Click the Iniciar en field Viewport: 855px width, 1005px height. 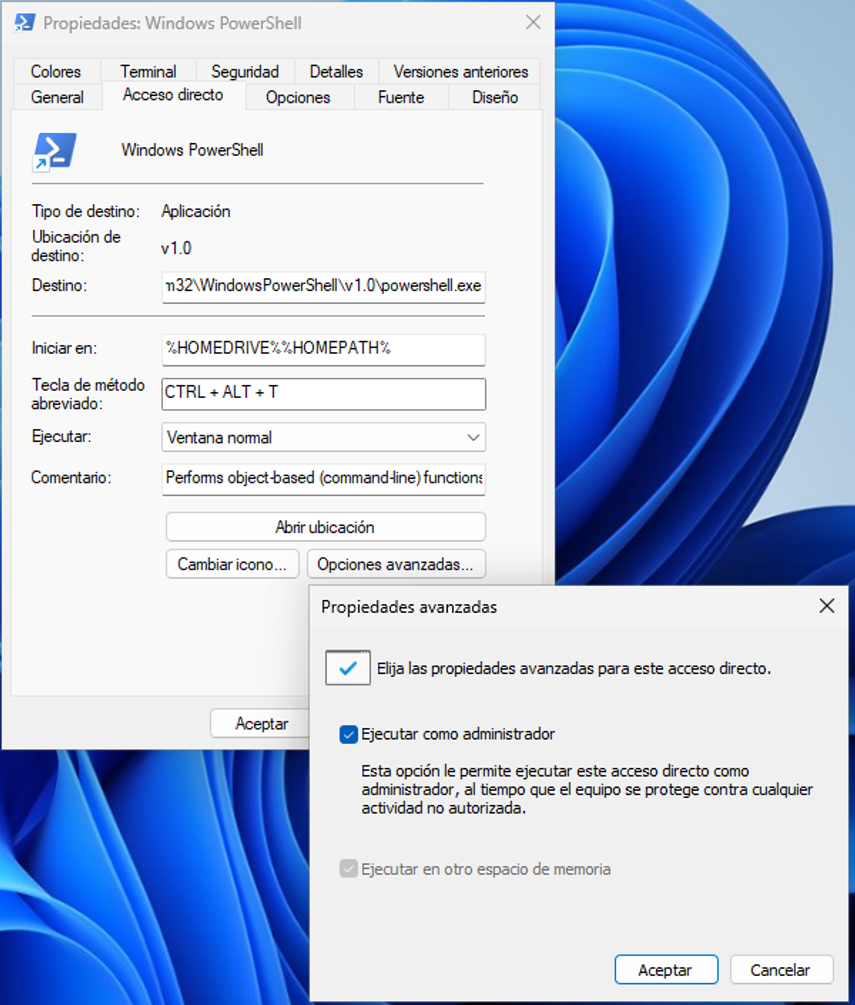[324, 349]
